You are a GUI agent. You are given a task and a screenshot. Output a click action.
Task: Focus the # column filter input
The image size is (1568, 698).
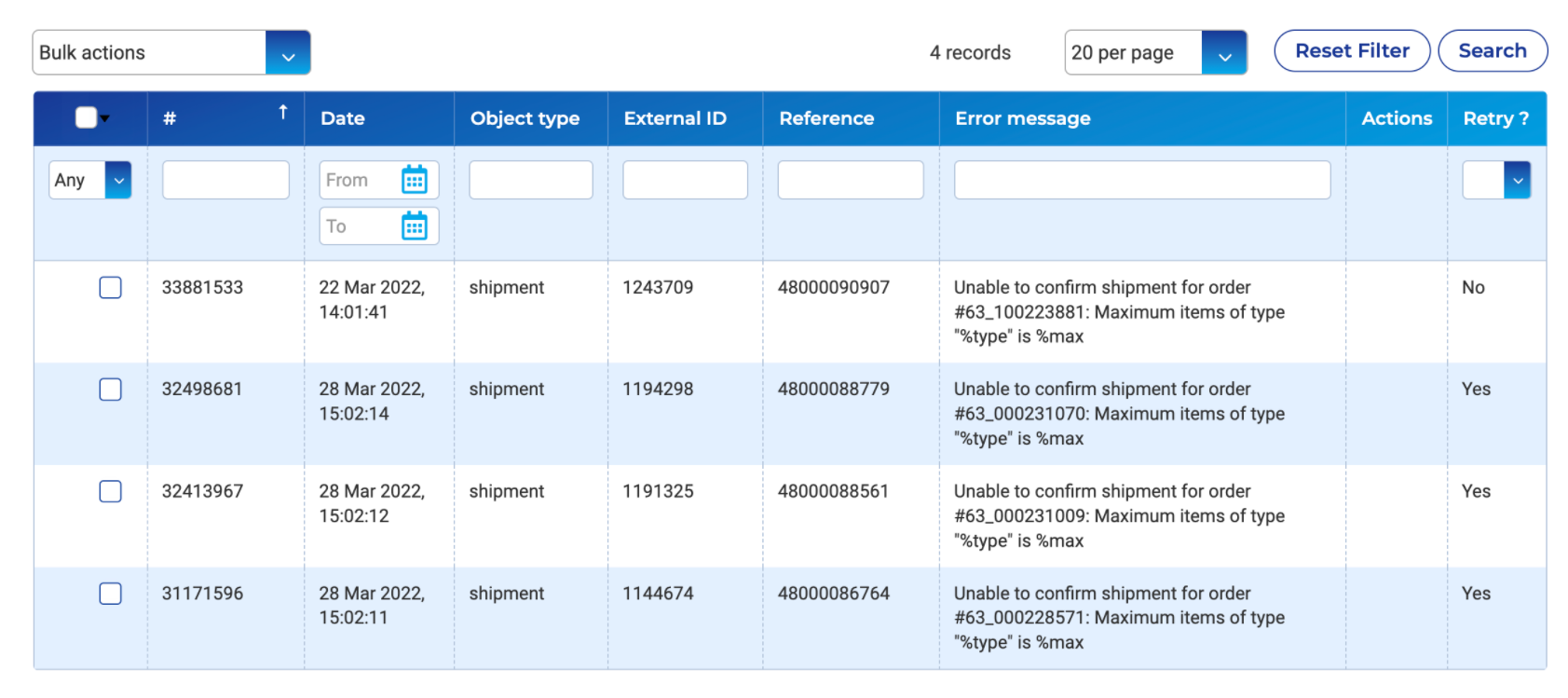coord(225,180)
